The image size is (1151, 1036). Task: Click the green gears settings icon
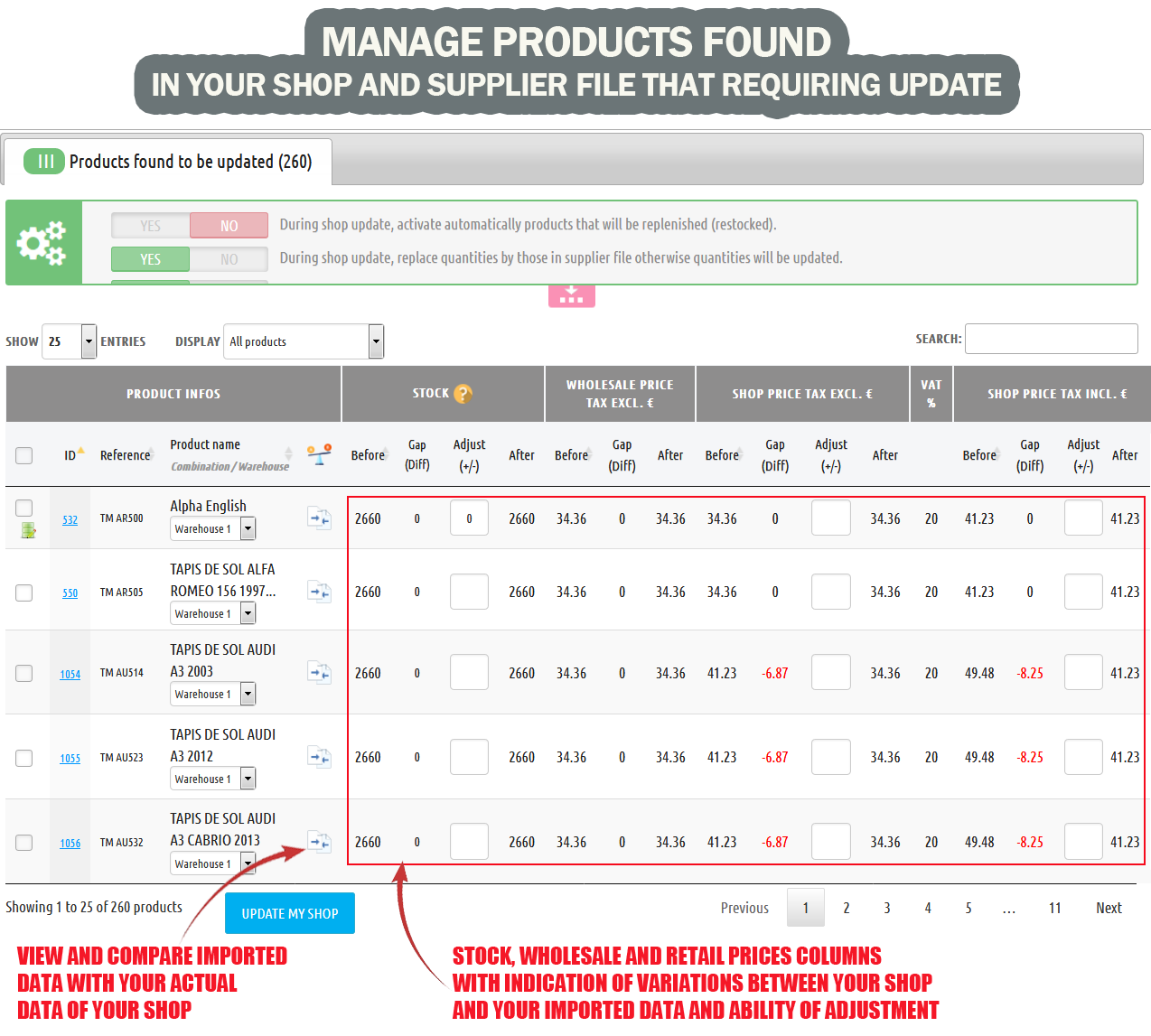click(42, 243)
